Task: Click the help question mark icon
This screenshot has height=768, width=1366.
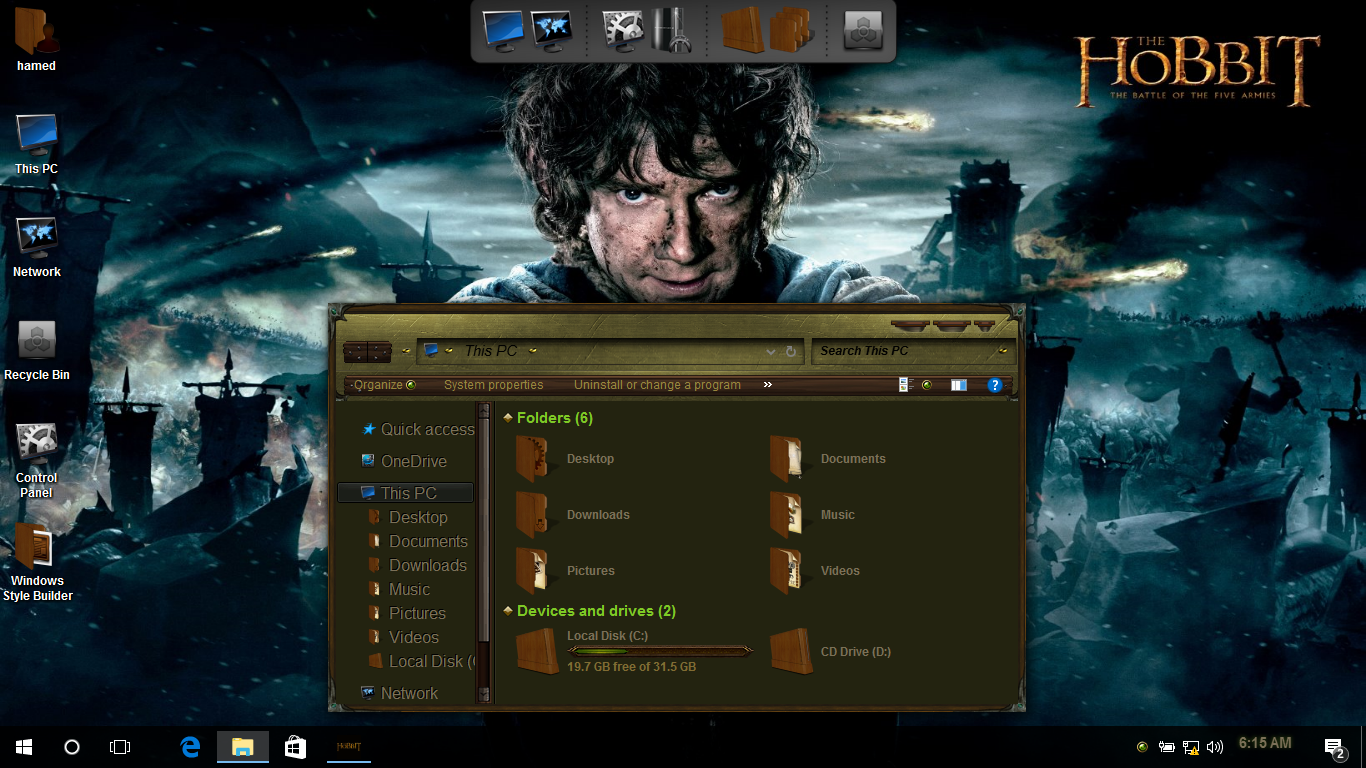Action: 994,385
